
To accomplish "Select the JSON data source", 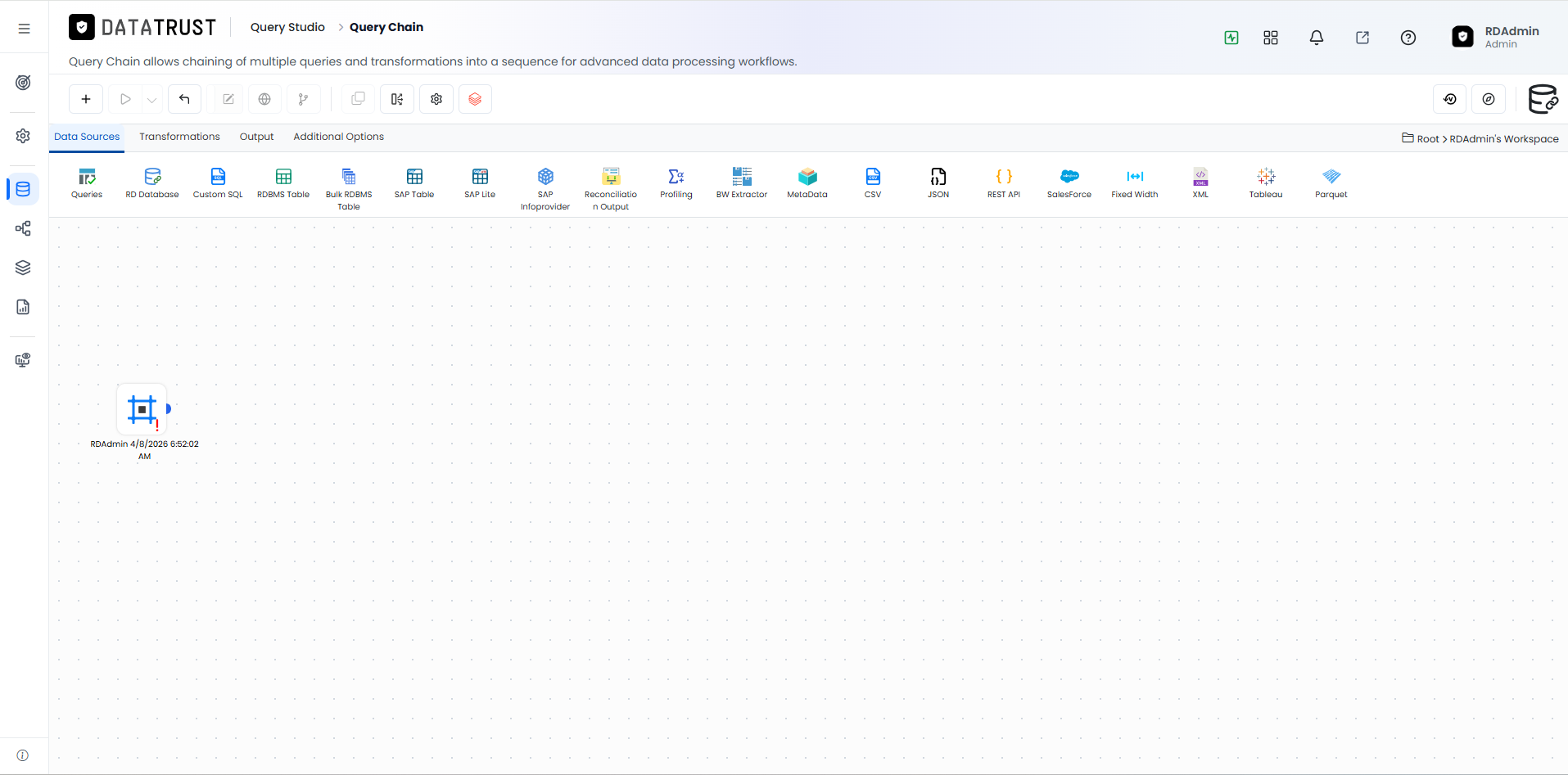I will [x=938, y=183].
